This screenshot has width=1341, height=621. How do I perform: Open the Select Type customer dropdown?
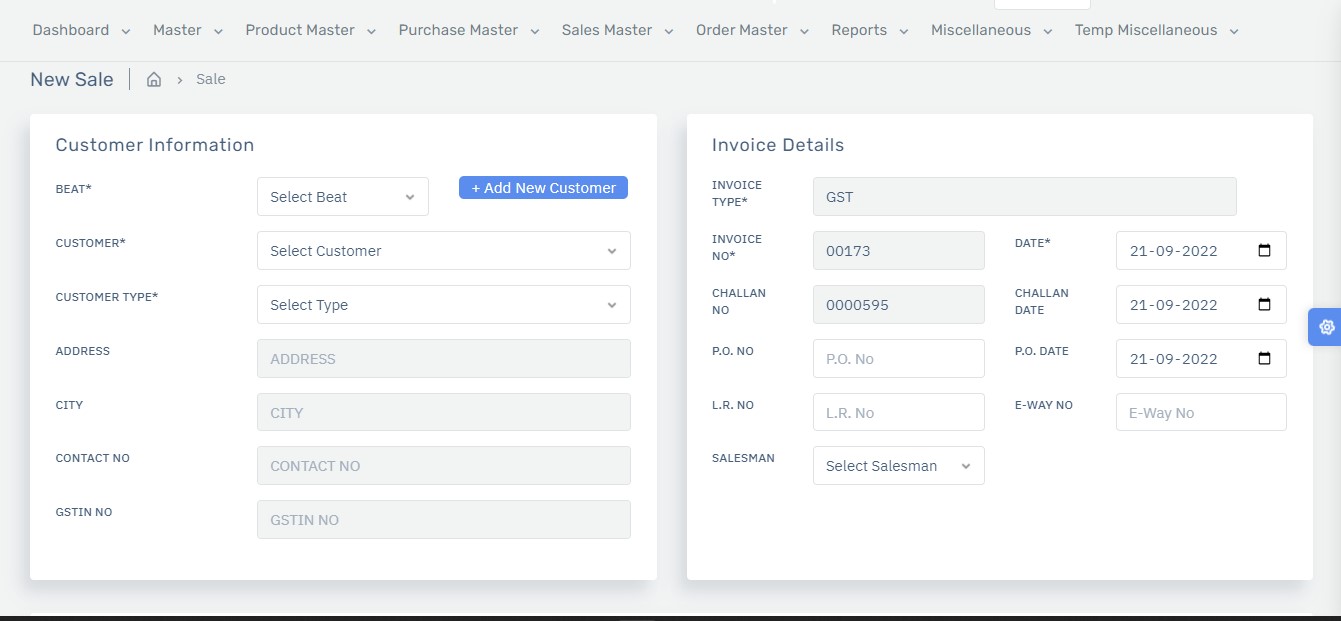443,305
